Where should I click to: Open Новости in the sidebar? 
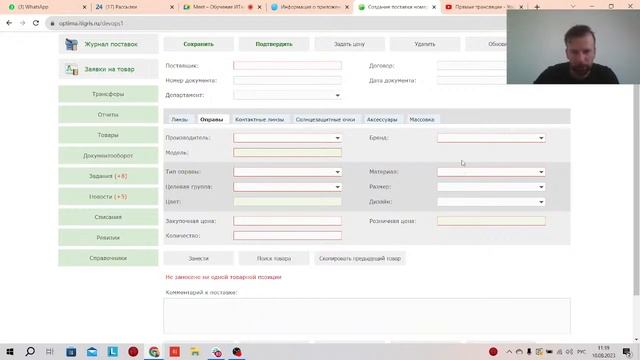click(108, 197)
